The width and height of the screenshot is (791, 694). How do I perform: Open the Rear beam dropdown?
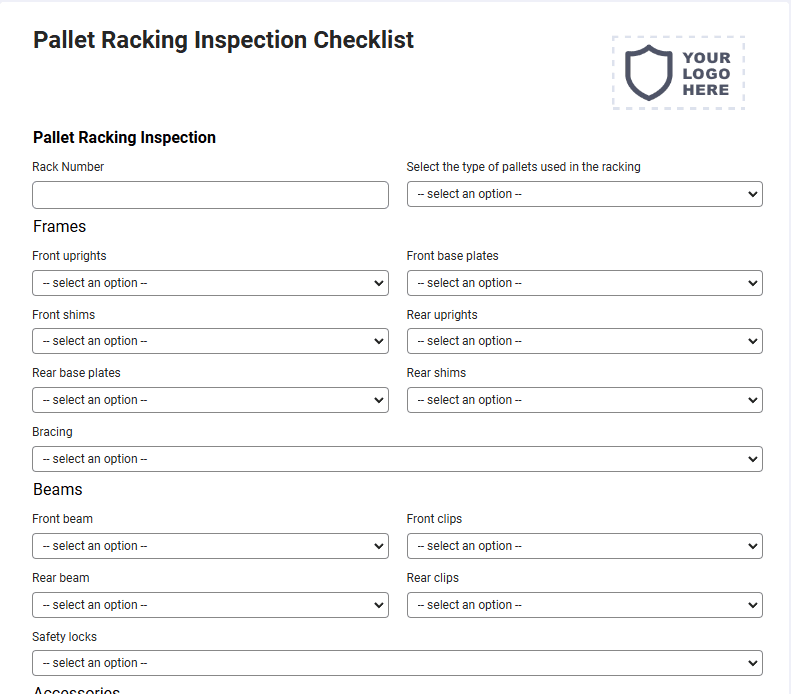[210, 605]
